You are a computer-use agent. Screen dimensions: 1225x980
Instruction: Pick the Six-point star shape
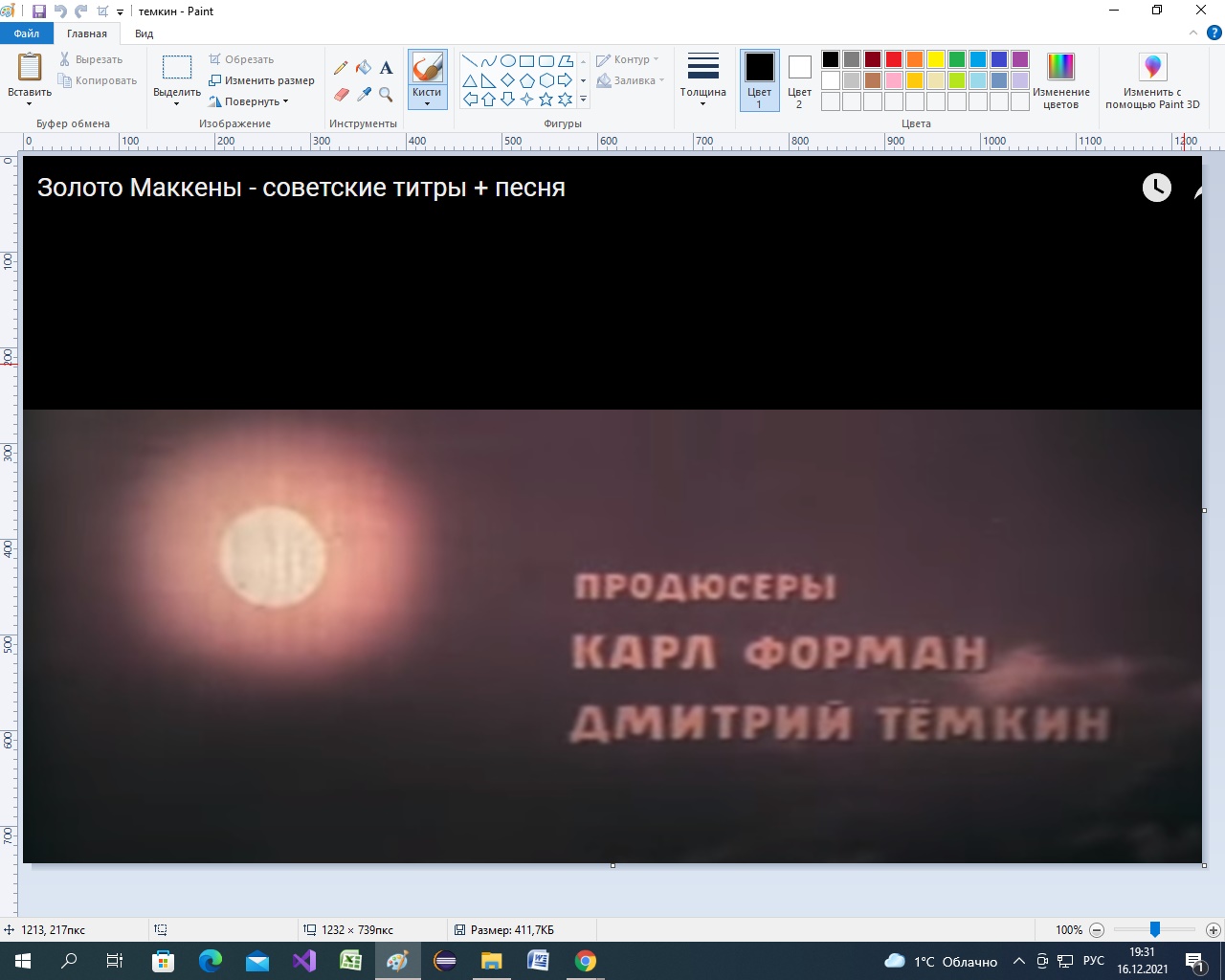coord(566,100)
